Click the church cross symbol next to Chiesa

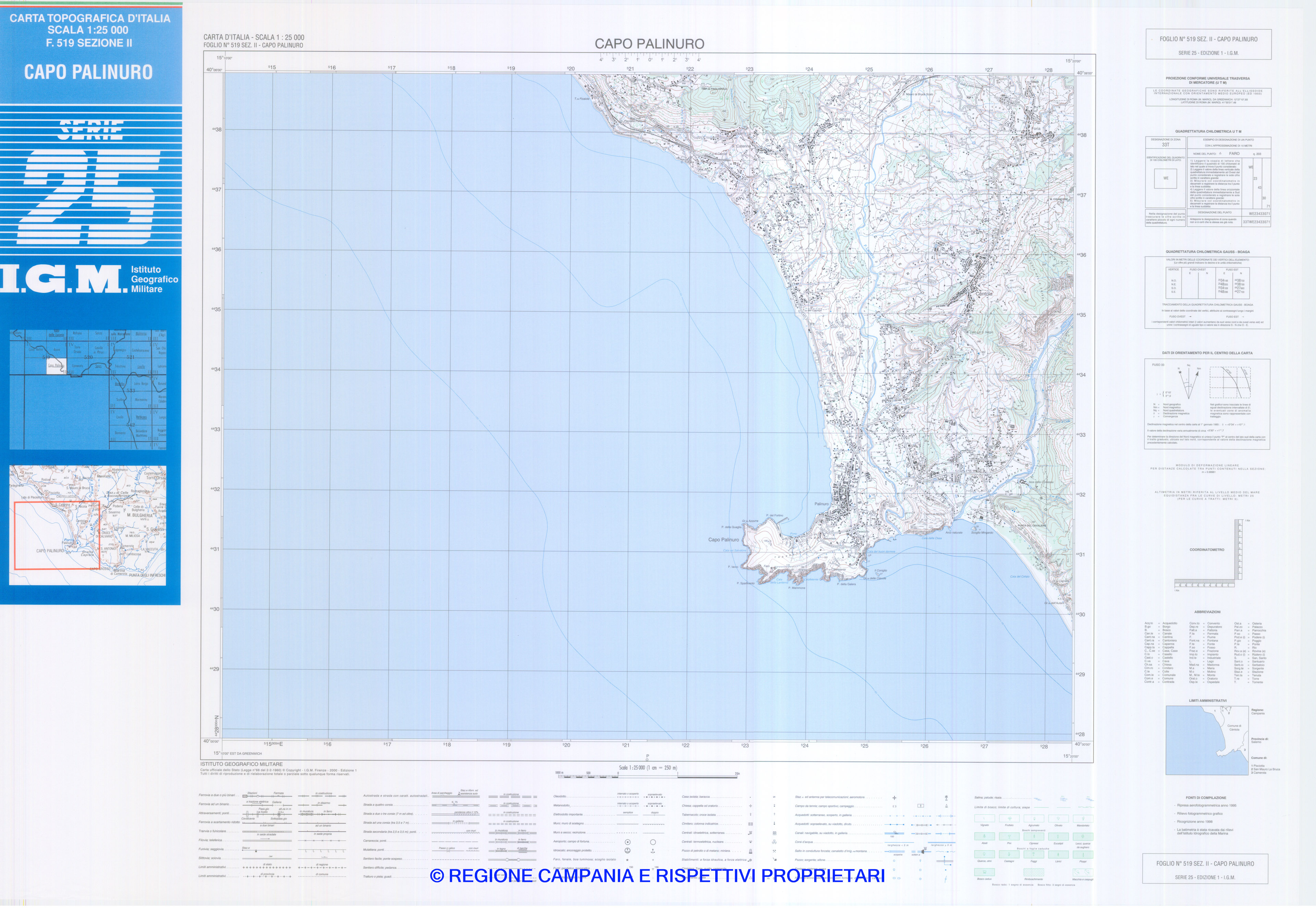[x=751, y=806]
